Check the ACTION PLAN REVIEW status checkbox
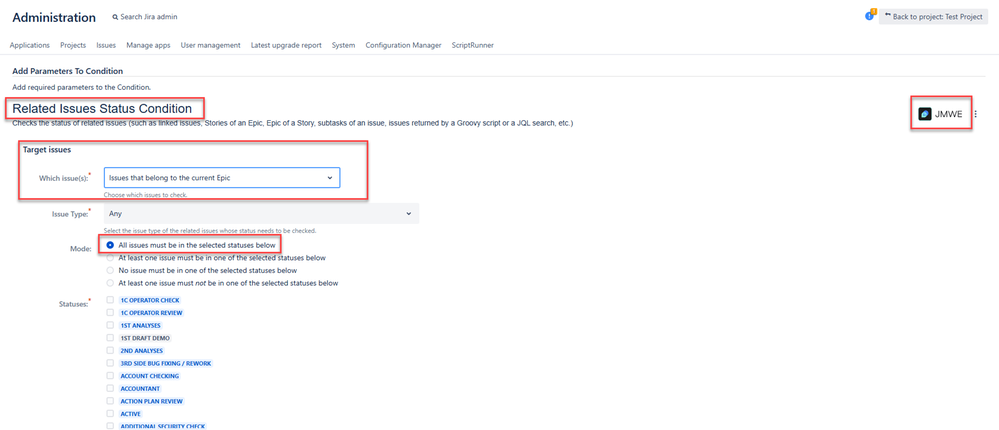 110,401
